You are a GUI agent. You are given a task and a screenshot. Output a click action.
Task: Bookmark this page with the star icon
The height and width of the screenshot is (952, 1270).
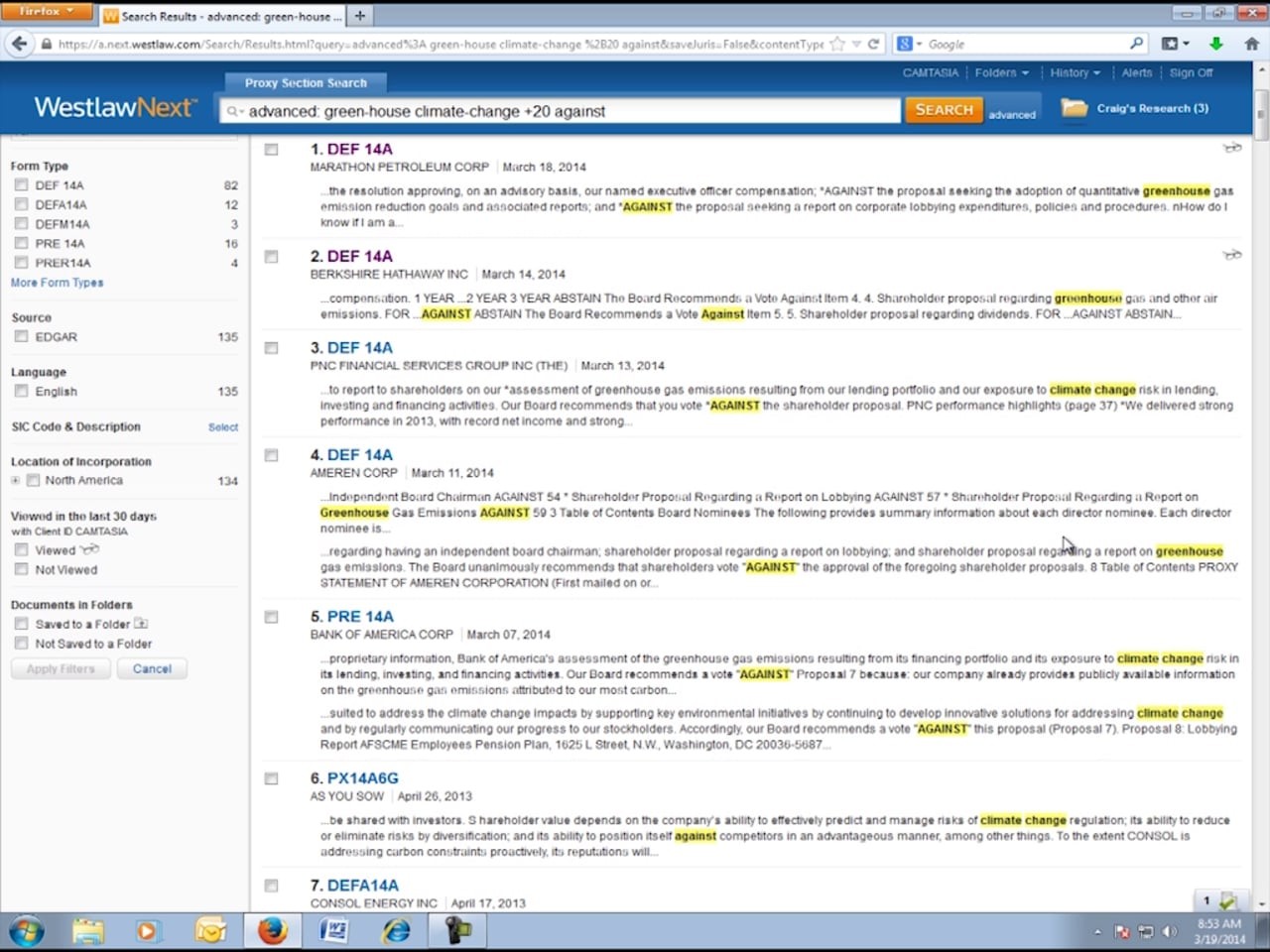point(837,44)
